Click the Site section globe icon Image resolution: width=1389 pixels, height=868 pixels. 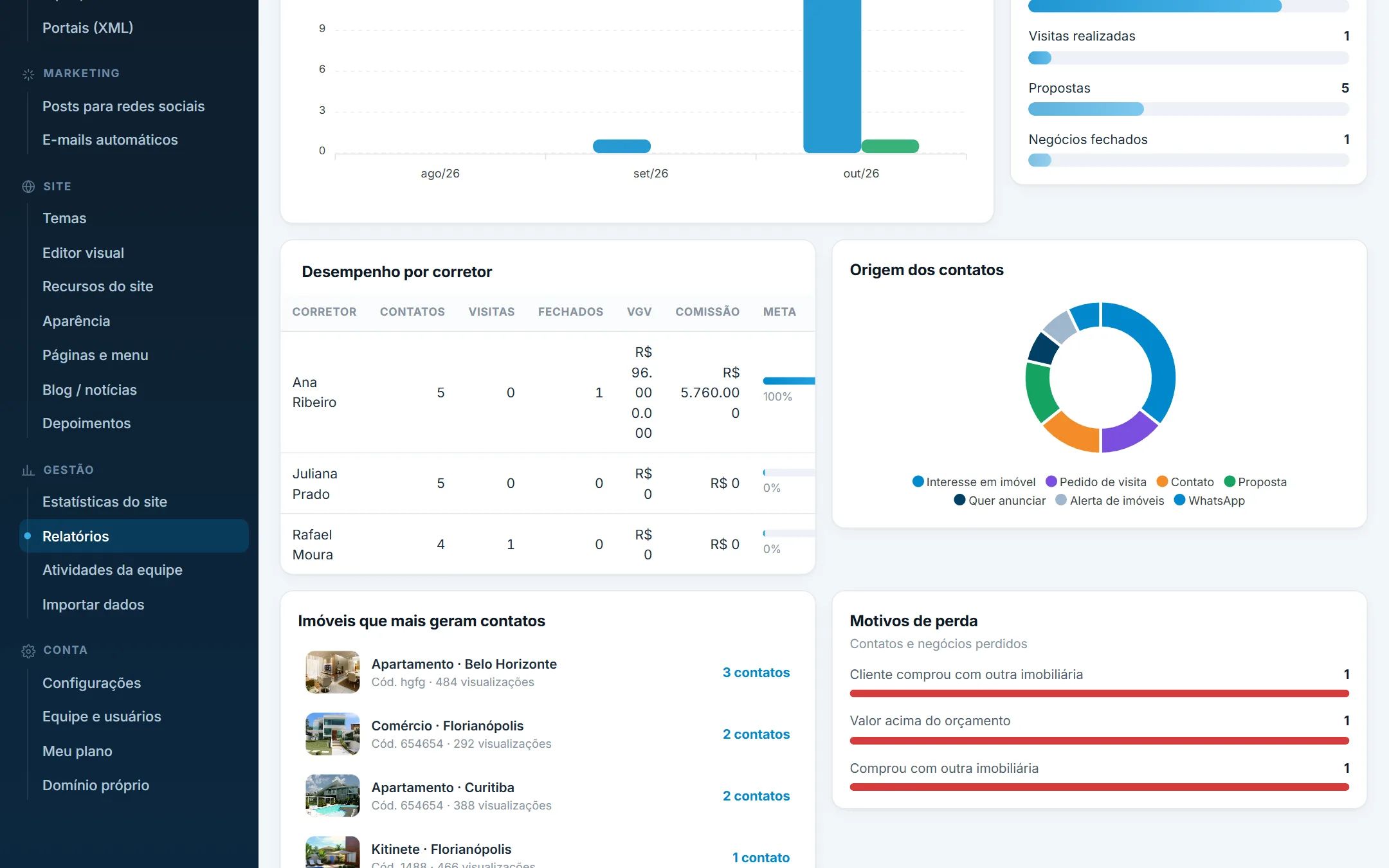click(28, 186)
